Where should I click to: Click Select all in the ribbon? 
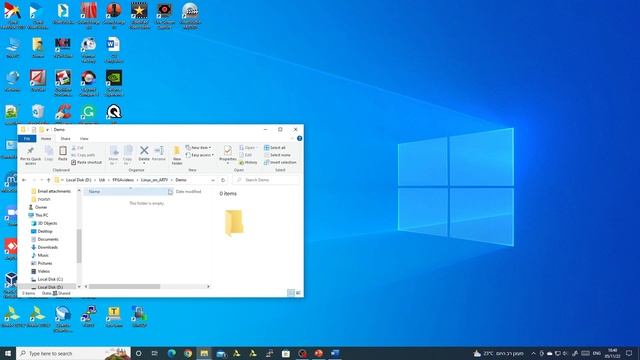tap(275, 147)
